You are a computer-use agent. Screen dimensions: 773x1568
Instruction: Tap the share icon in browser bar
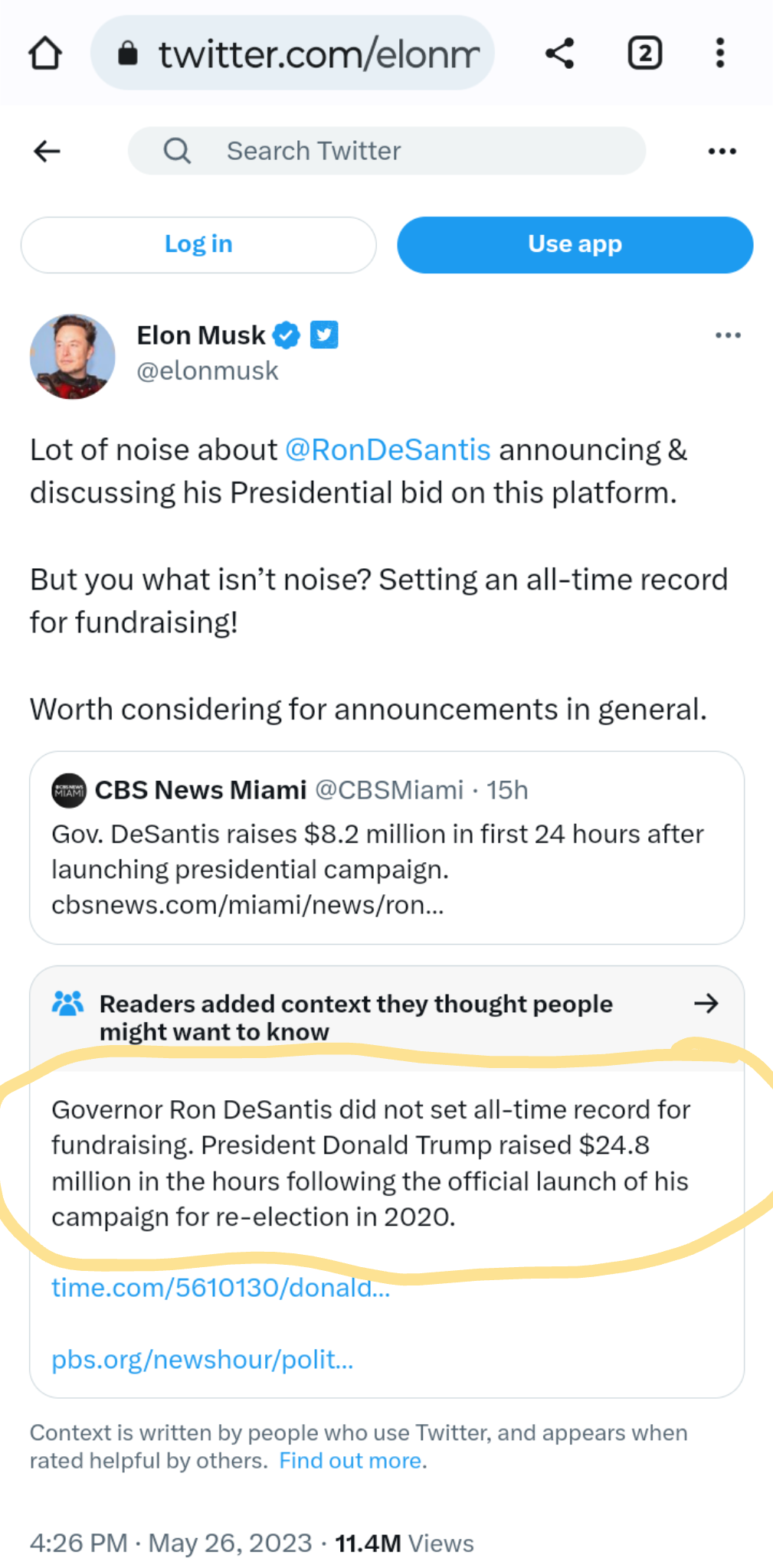coord(560,54)
